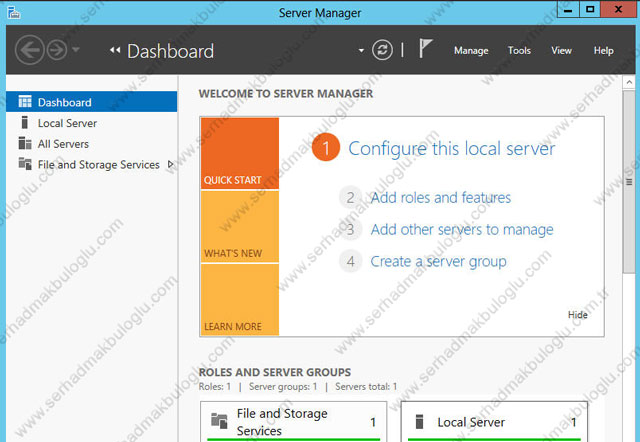Open dropdown arrow beside refresh button
This screenshot has height=442, width=640.
click(x=361, y=51)
